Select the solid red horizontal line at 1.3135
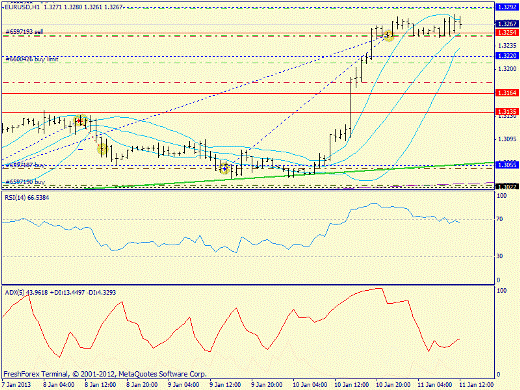This screenshot has height=390, width=520. click(248, 112)
